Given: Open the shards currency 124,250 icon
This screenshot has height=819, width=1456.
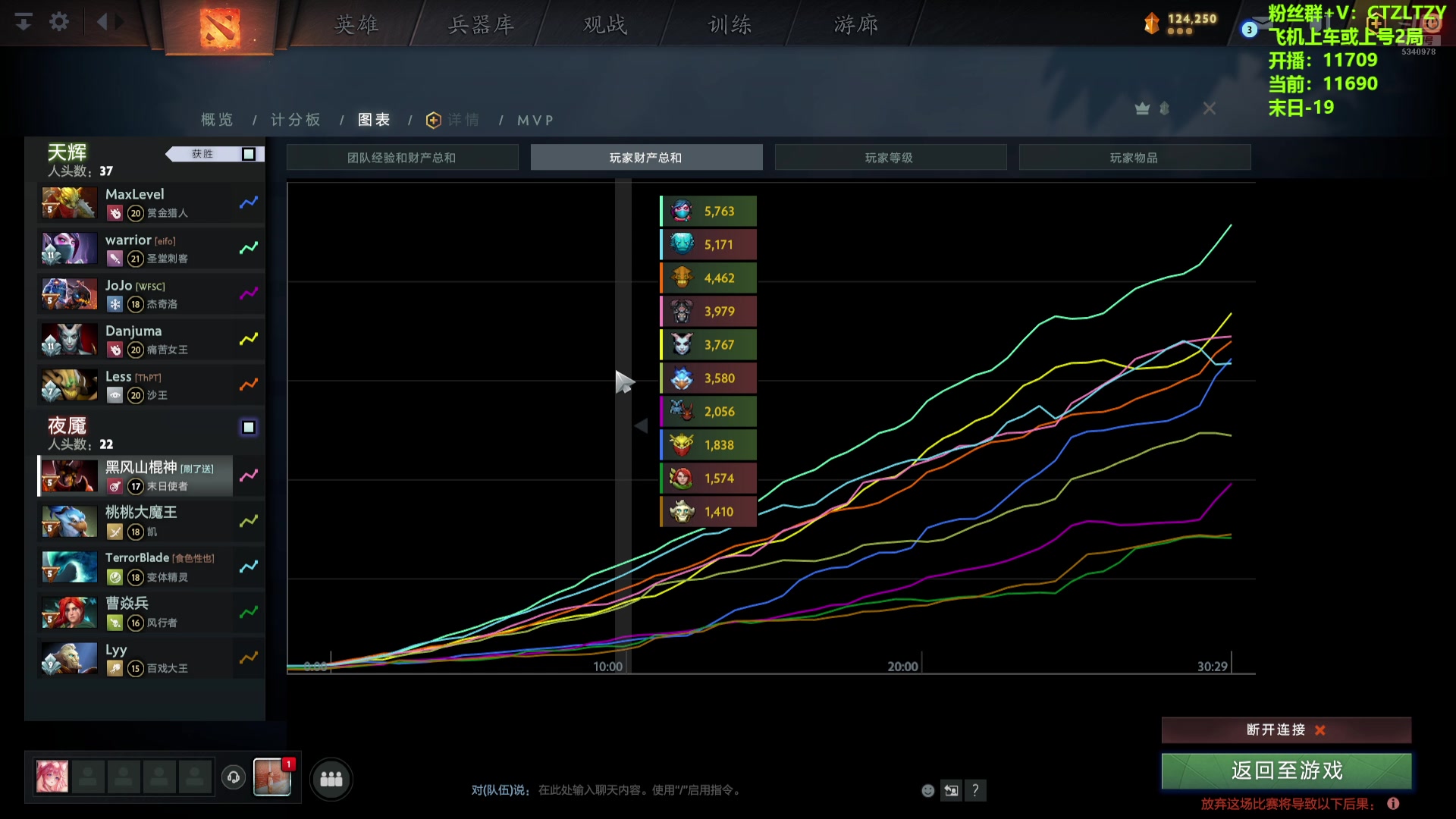Looking at the screenshot, I should [1152, 24].
